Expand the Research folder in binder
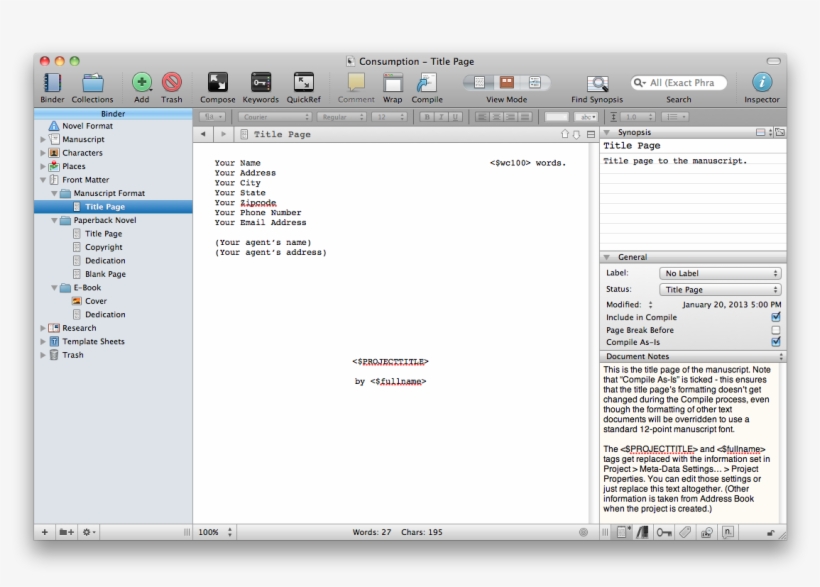This screenshot has width=820, height=587. click(43, 328)
